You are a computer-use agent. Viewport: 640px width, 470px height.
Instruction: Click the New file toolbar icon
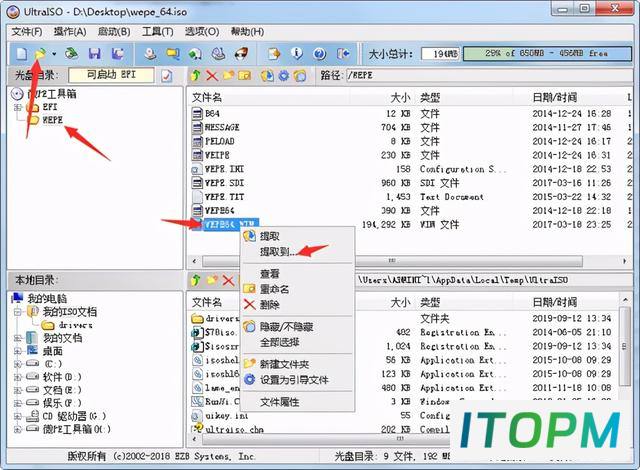tap(21, 53)
